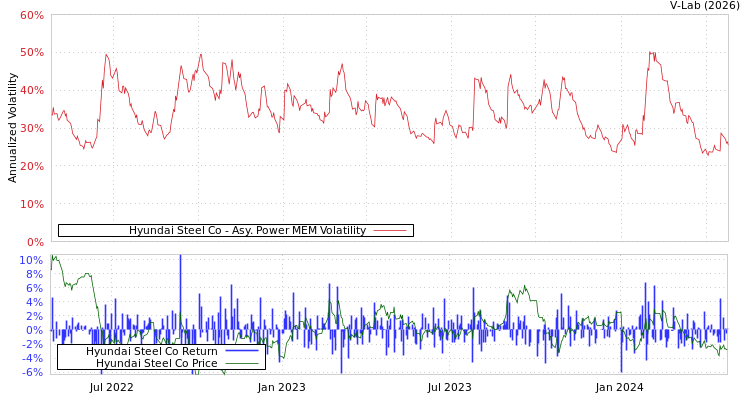The image size is (750, 400).
Task: Click the 8% label on return axis
Action: (34, 274)
